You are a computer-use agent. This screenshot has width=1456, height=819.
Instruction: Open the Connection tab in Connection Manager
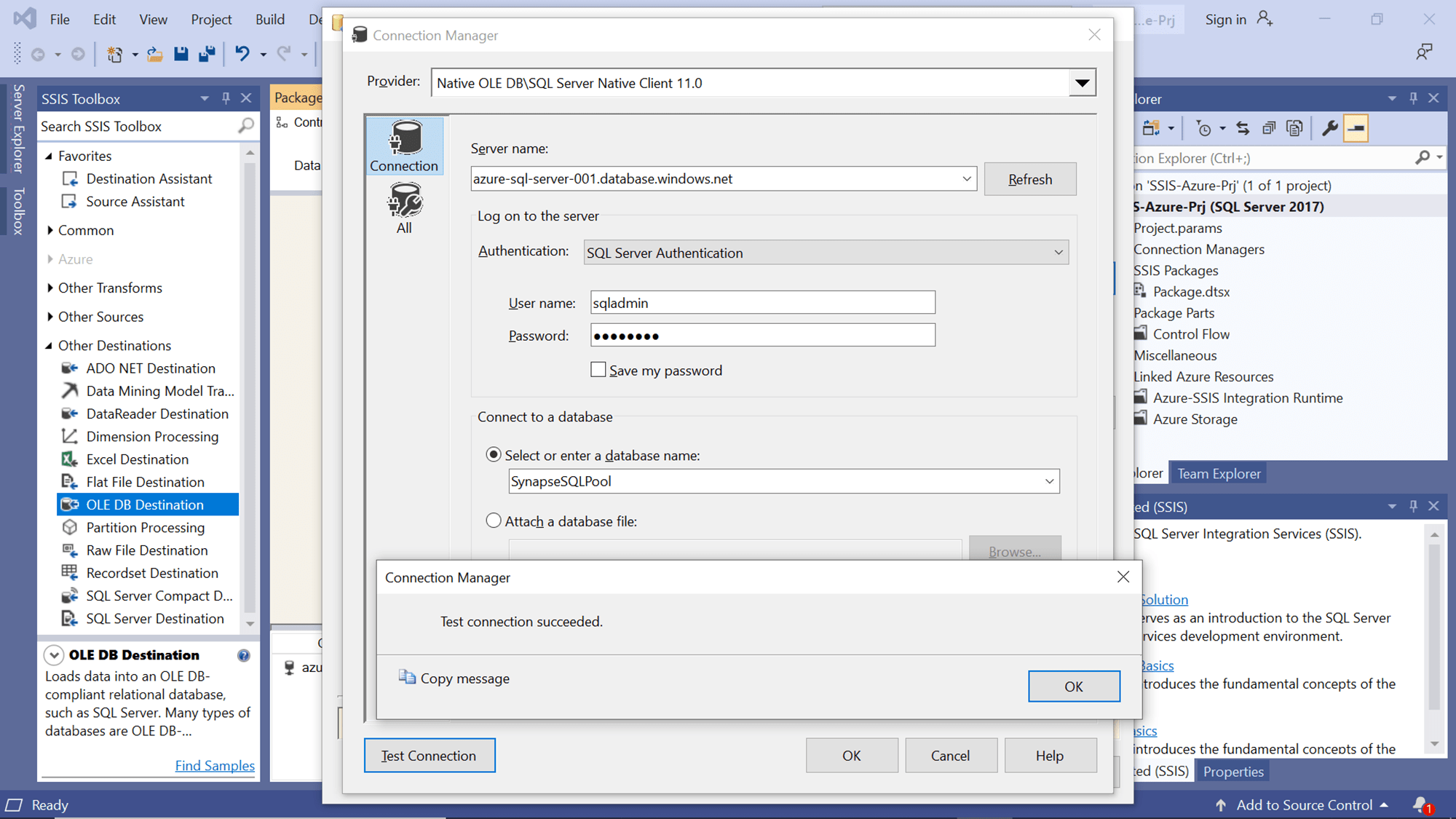click(x=404, y=146)
